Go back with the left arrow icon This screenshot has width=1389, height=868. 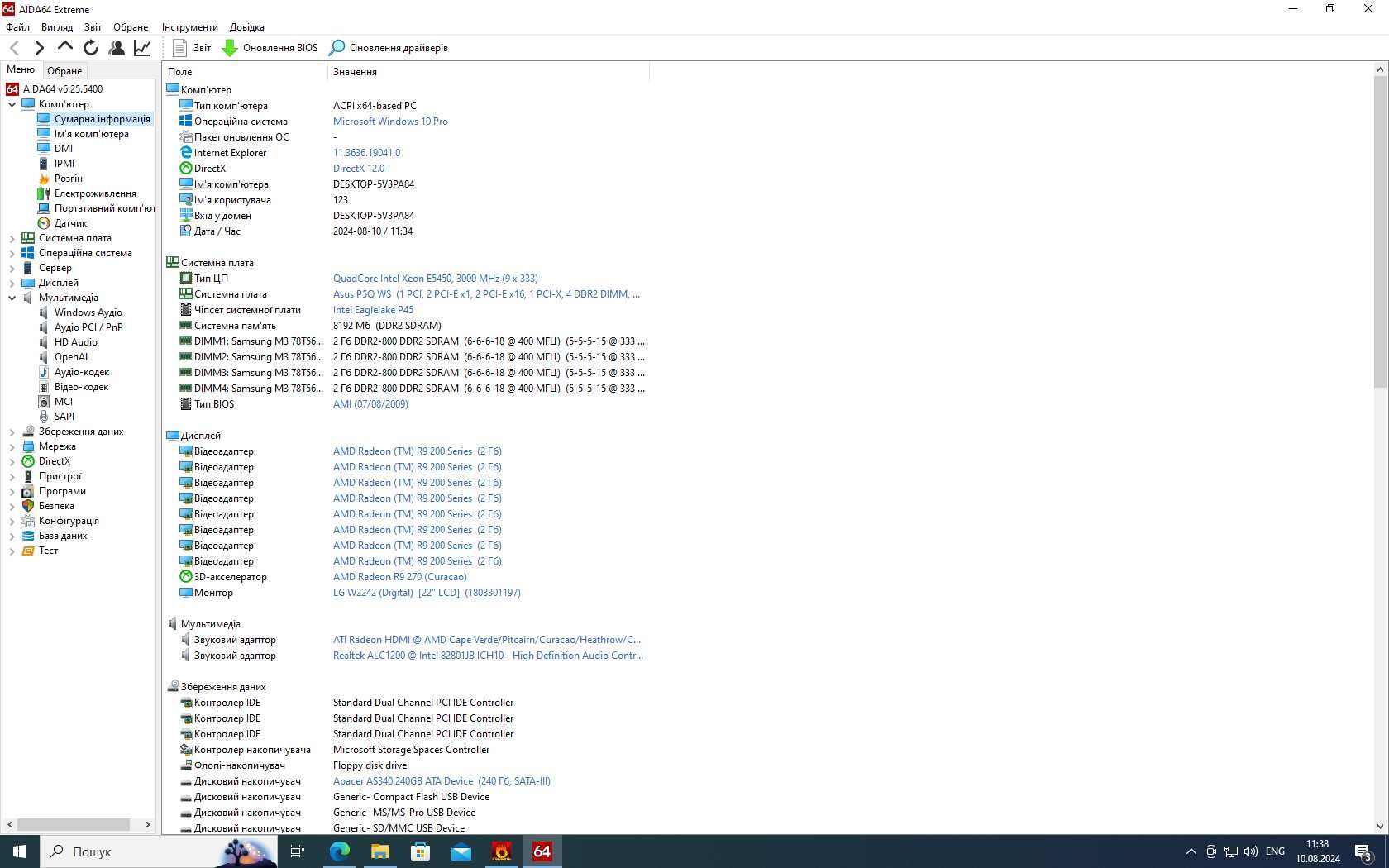coord(15,48)
